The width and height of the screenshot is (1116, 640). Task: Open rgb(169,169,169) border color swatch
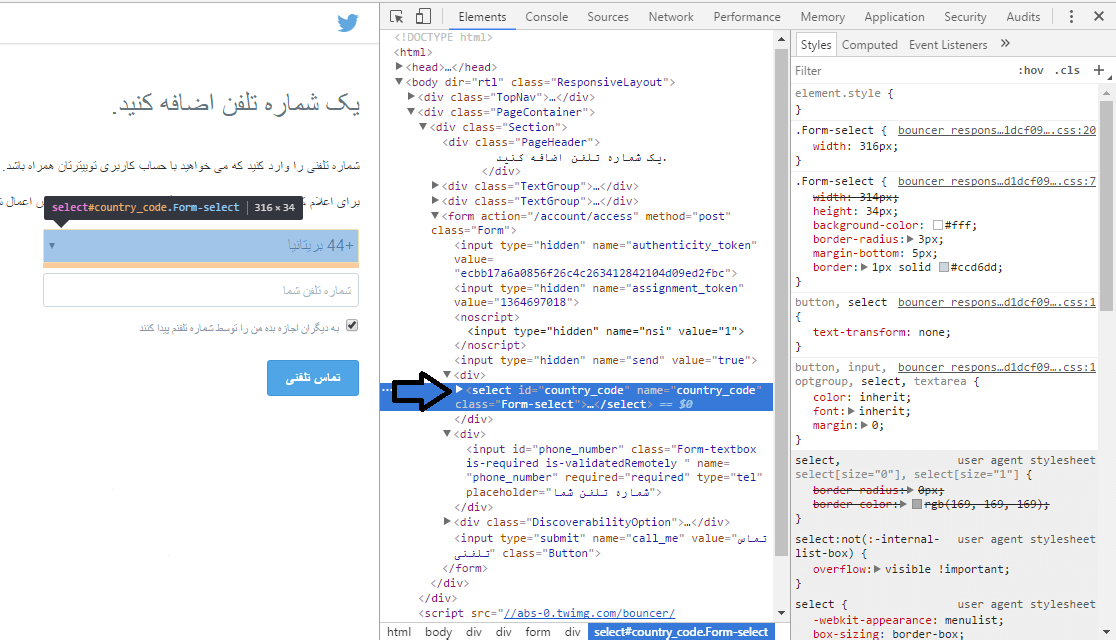pyautogui.click(x=917, y=504)
